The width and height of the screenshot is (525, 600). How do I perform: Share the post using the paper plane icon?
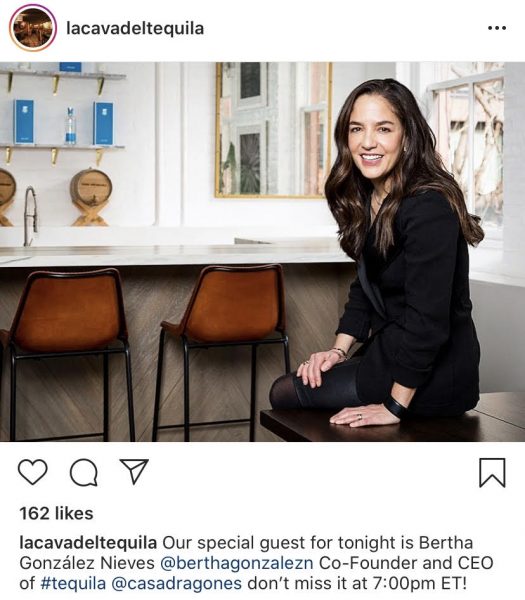click(134, 471)
